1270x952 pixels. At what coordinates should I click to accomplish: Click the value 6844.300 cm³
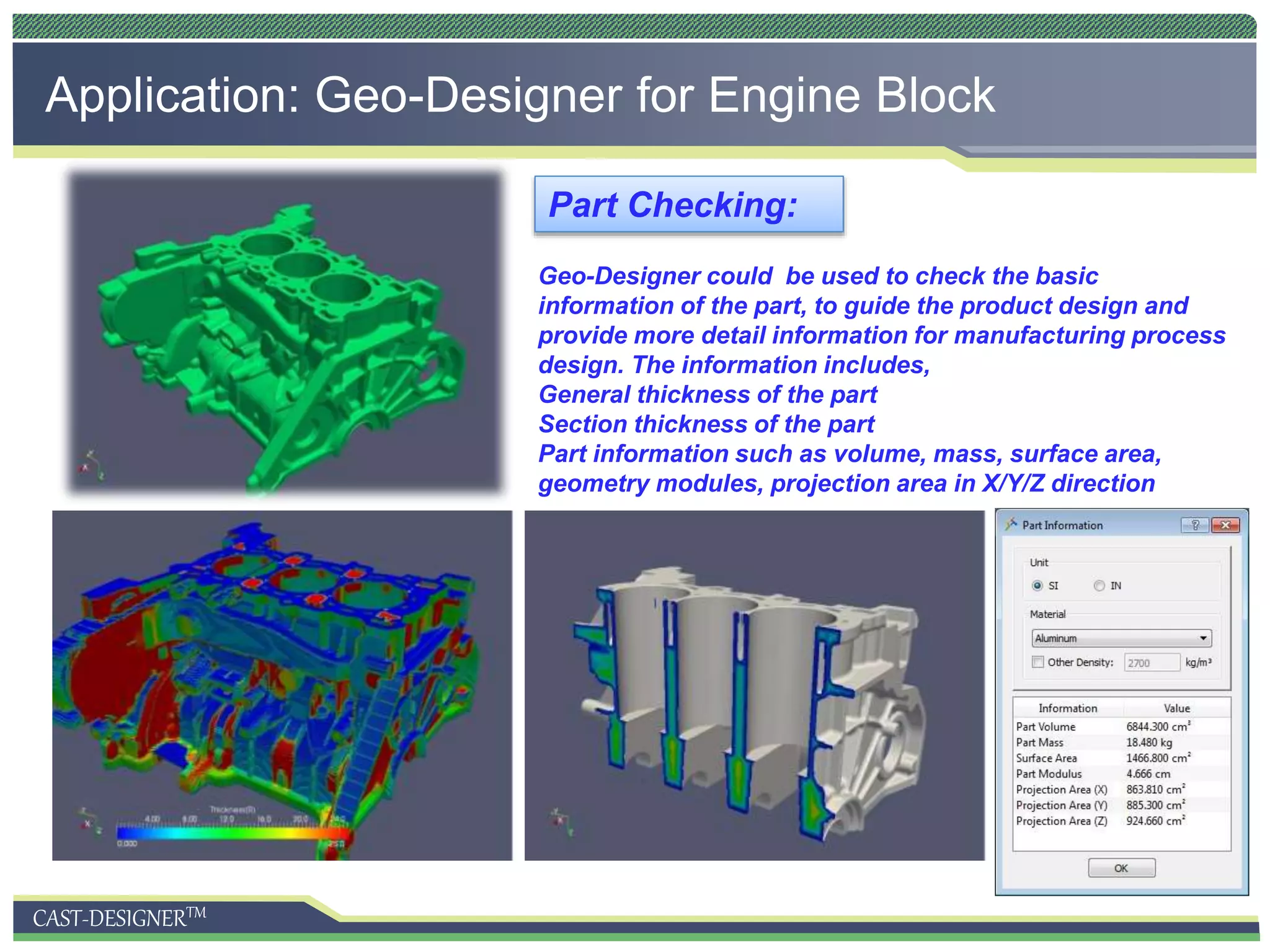[x=1158, y=726]
